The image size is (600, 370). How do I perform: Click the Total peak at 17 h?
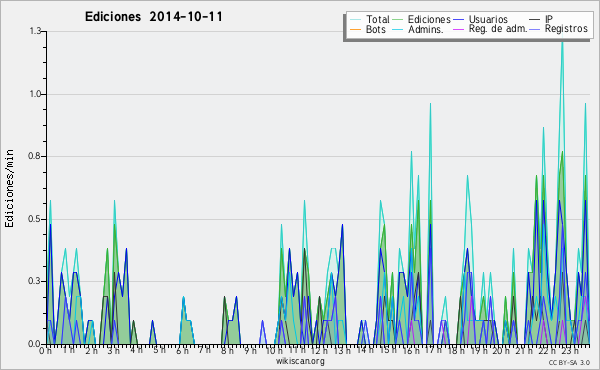tap(430, 104)
